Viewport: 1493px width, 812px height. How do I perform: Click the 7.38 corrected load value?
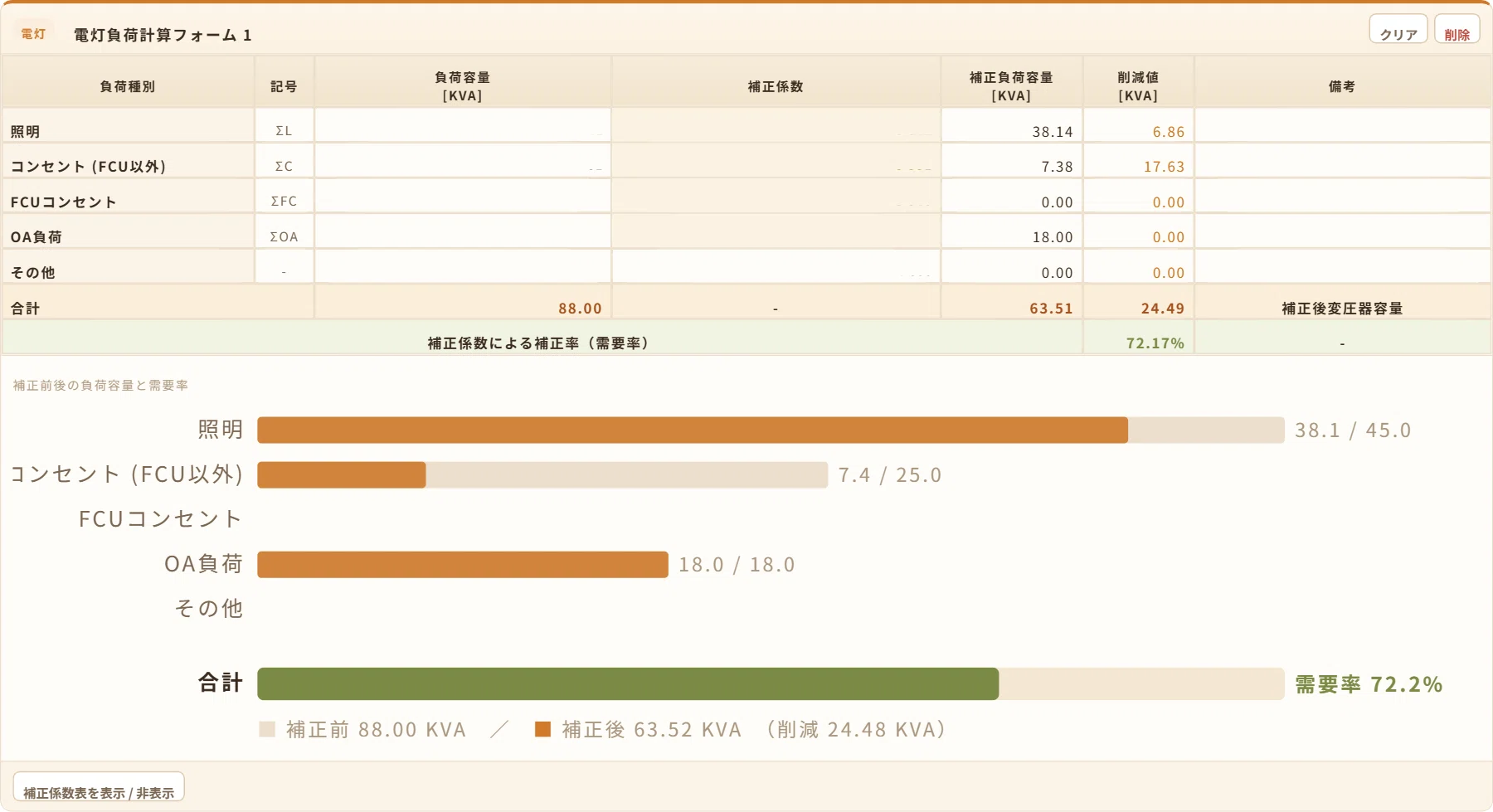[1057, 167]
